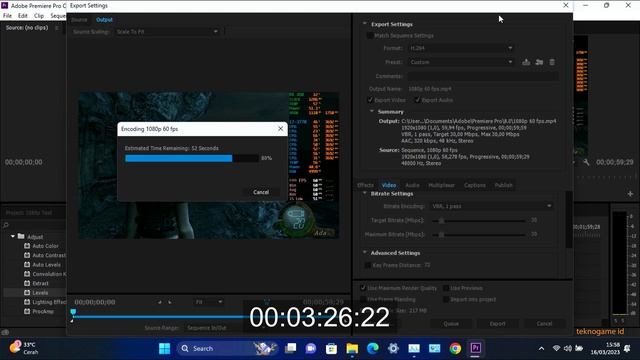Click the Queue button
The width and height of the screenshot is (640, 360).
[x=451, y=324]
